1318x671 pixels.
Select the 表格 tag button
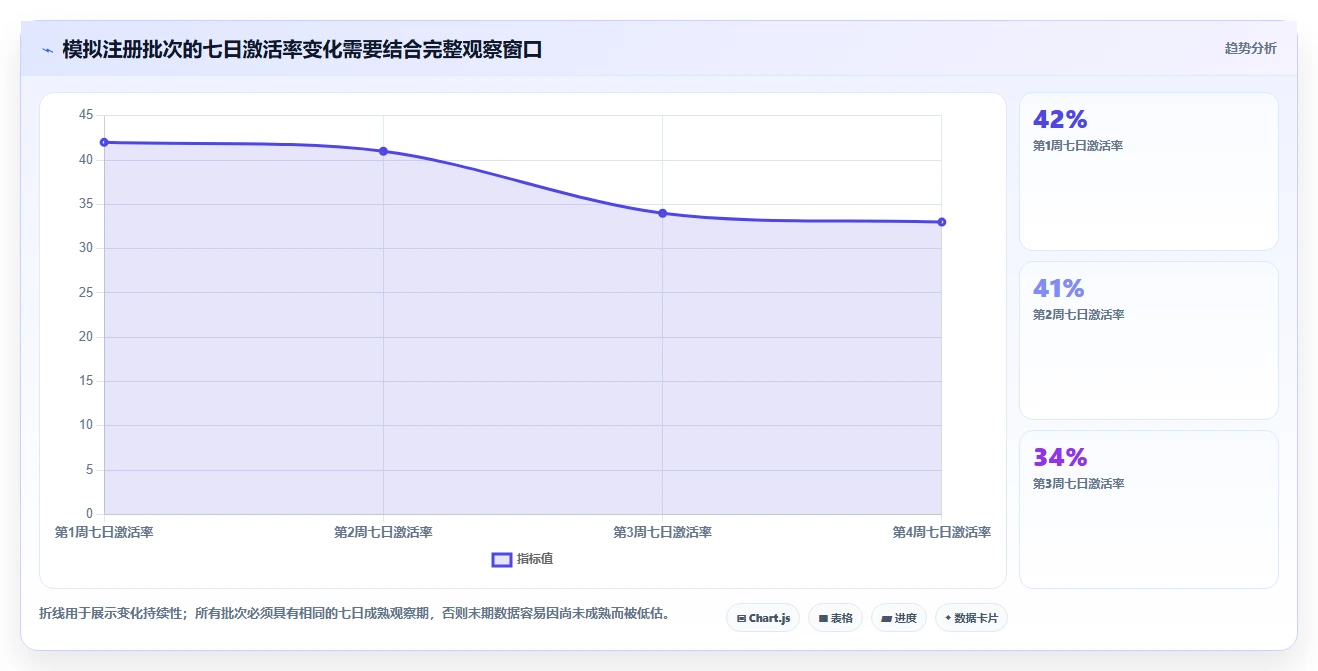click(x=836, y=618)
